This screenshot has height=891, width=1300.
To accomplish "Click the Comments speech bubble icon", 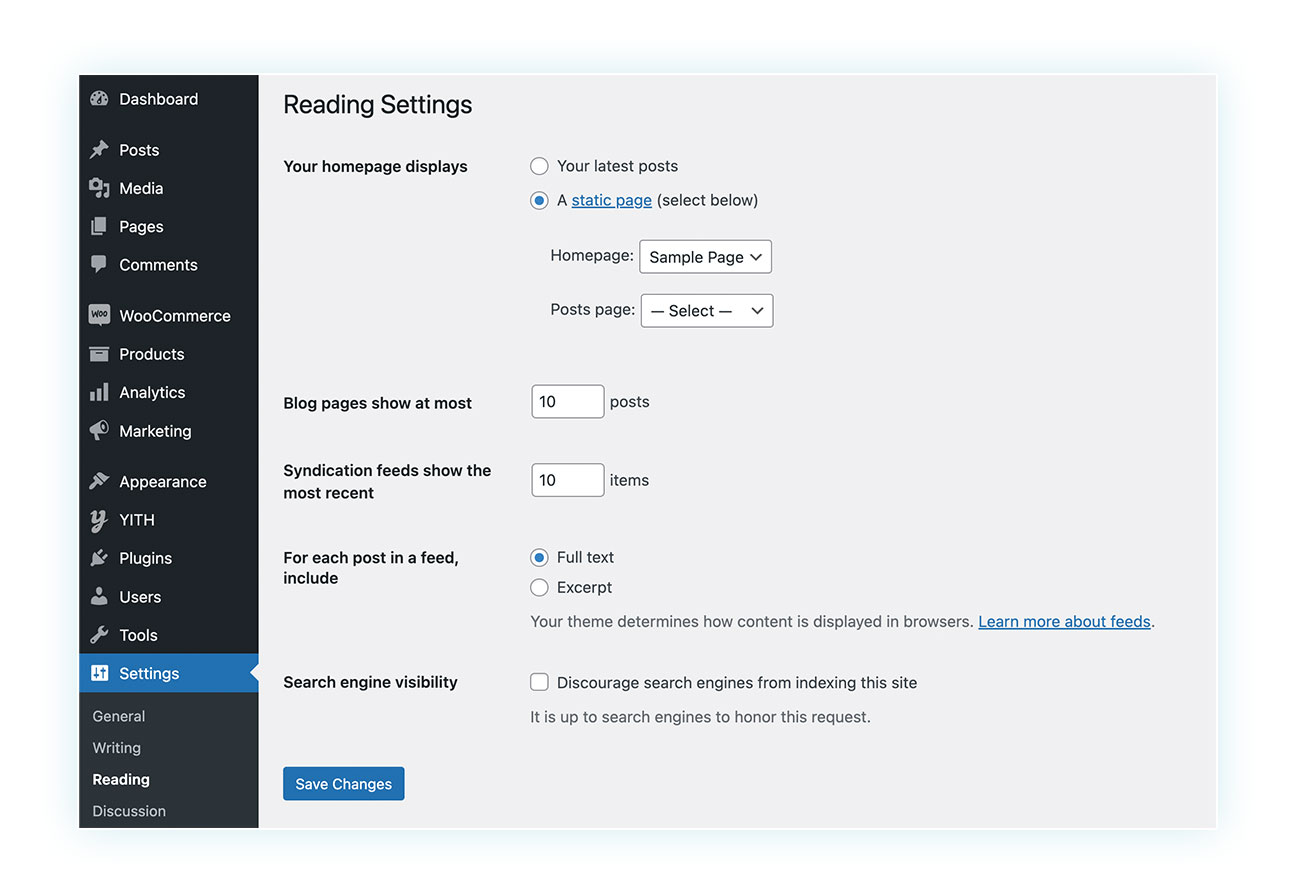I will pos(99,265).
